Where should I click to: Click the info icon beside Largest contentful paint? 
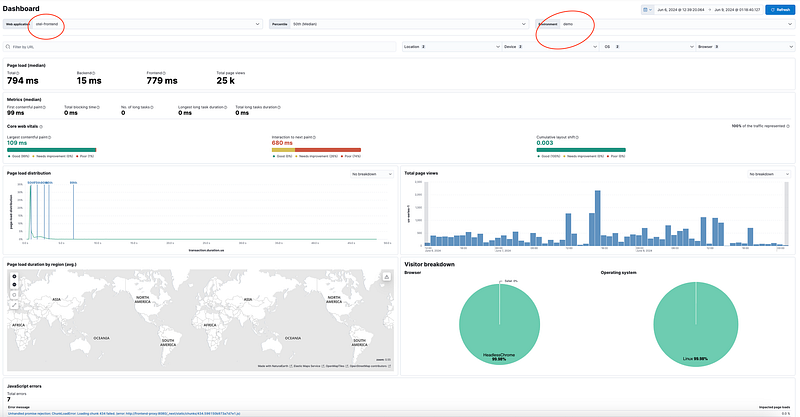(49, 137)
